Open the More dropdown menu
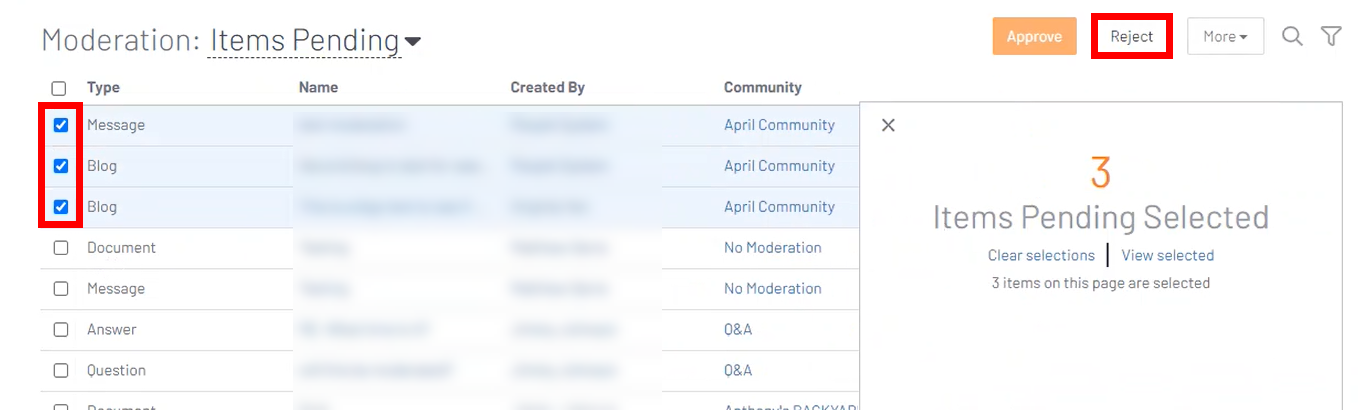 point(1225,37)
